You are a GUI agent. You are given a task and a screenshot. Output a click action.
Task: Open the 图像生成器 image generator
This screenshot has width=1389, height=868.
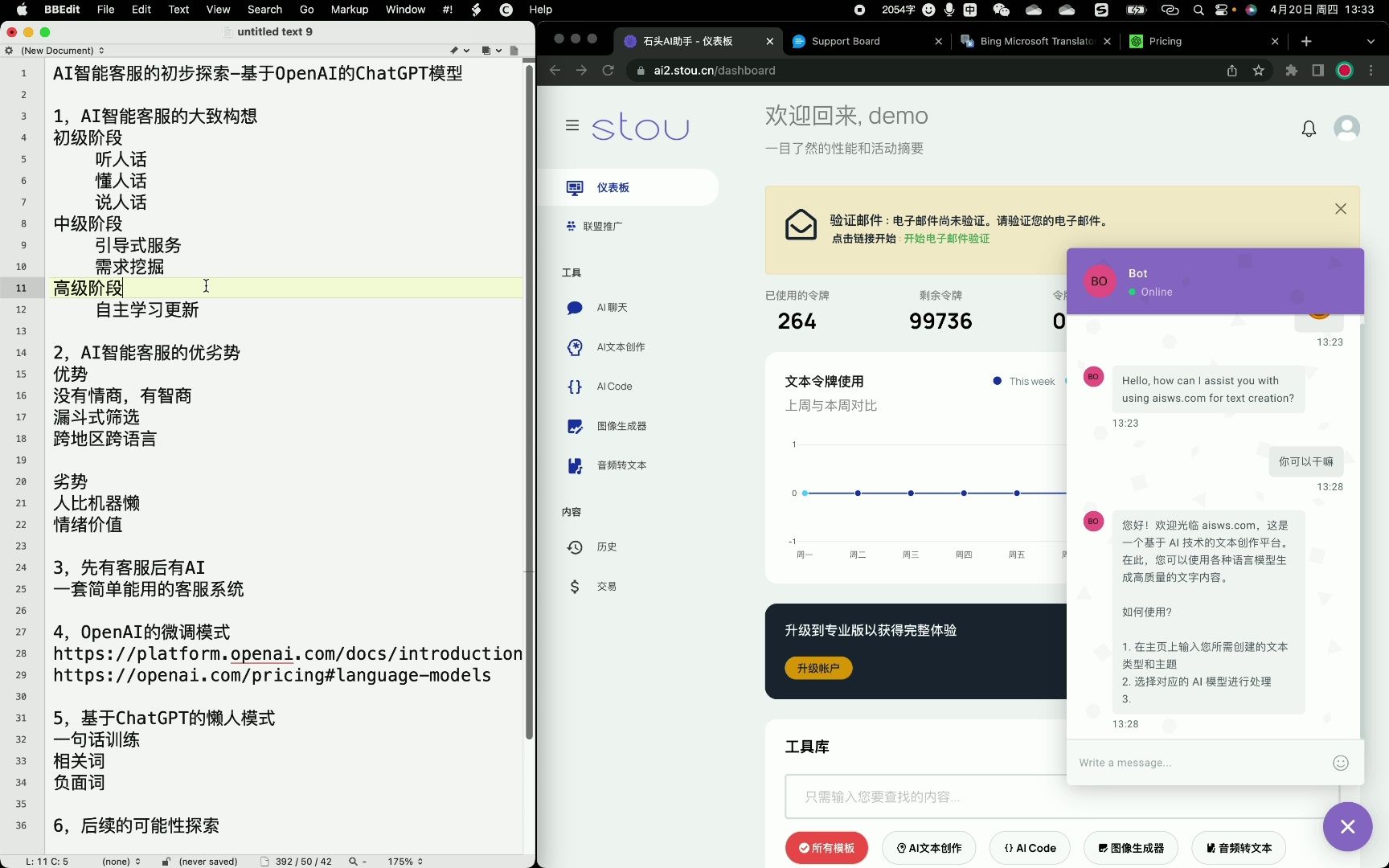pyautogui.click(x=607, y=426)
